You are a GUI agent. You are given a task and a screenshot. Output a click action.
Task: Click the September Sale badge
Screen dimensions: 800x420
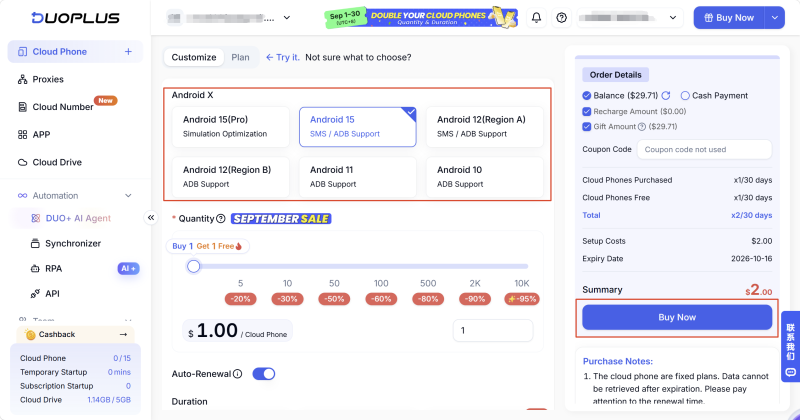point(281,219)
